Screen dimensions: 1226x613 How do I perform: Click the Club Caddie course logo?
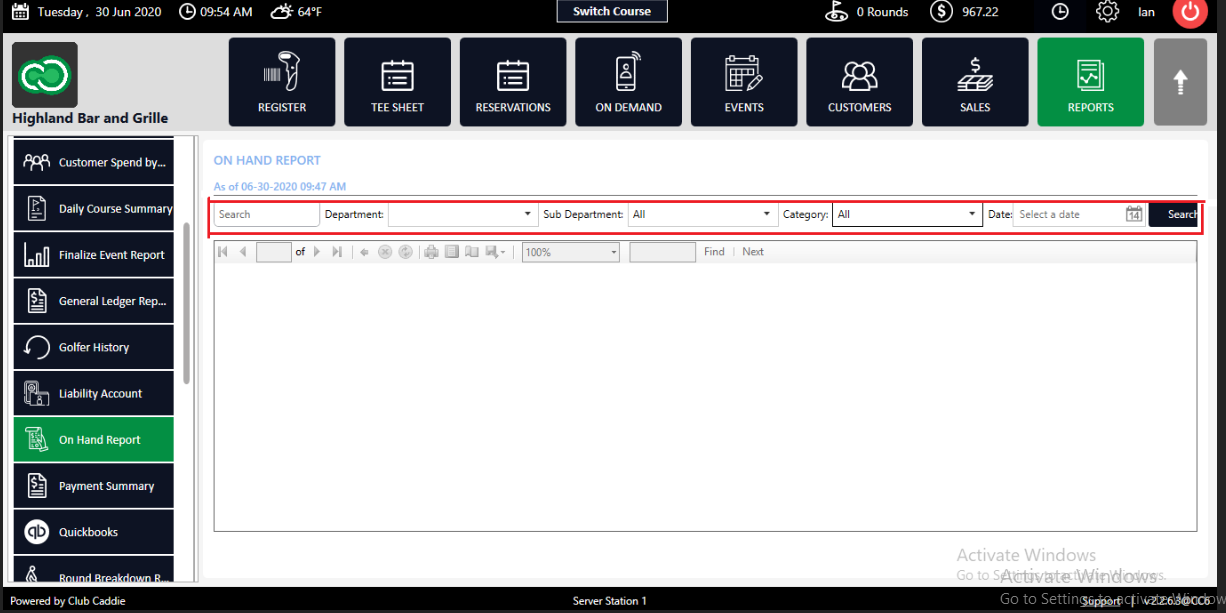click(x=45, y=75)
